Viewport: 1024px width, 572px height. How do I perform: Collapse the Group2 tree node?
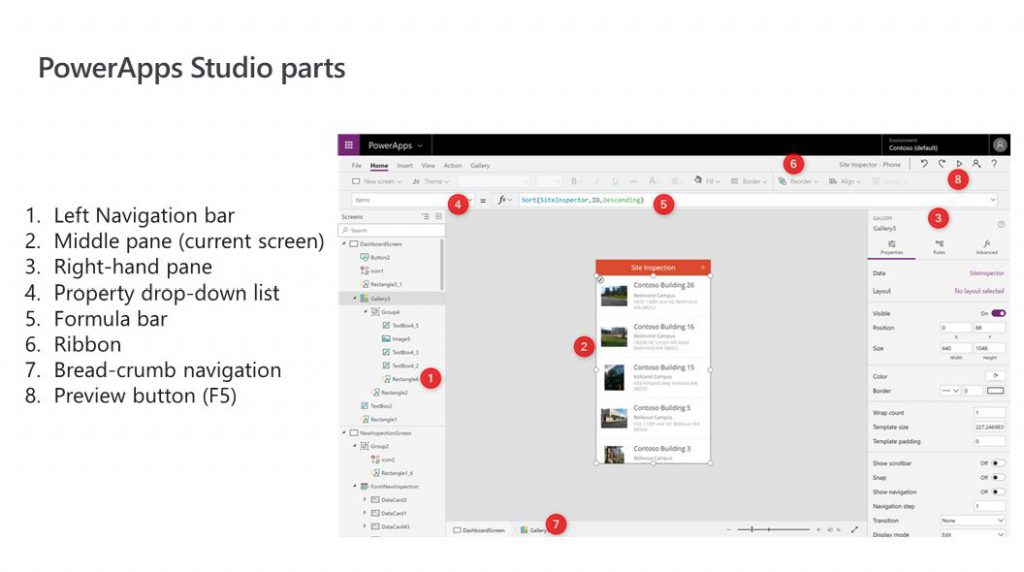pos(355,446)
